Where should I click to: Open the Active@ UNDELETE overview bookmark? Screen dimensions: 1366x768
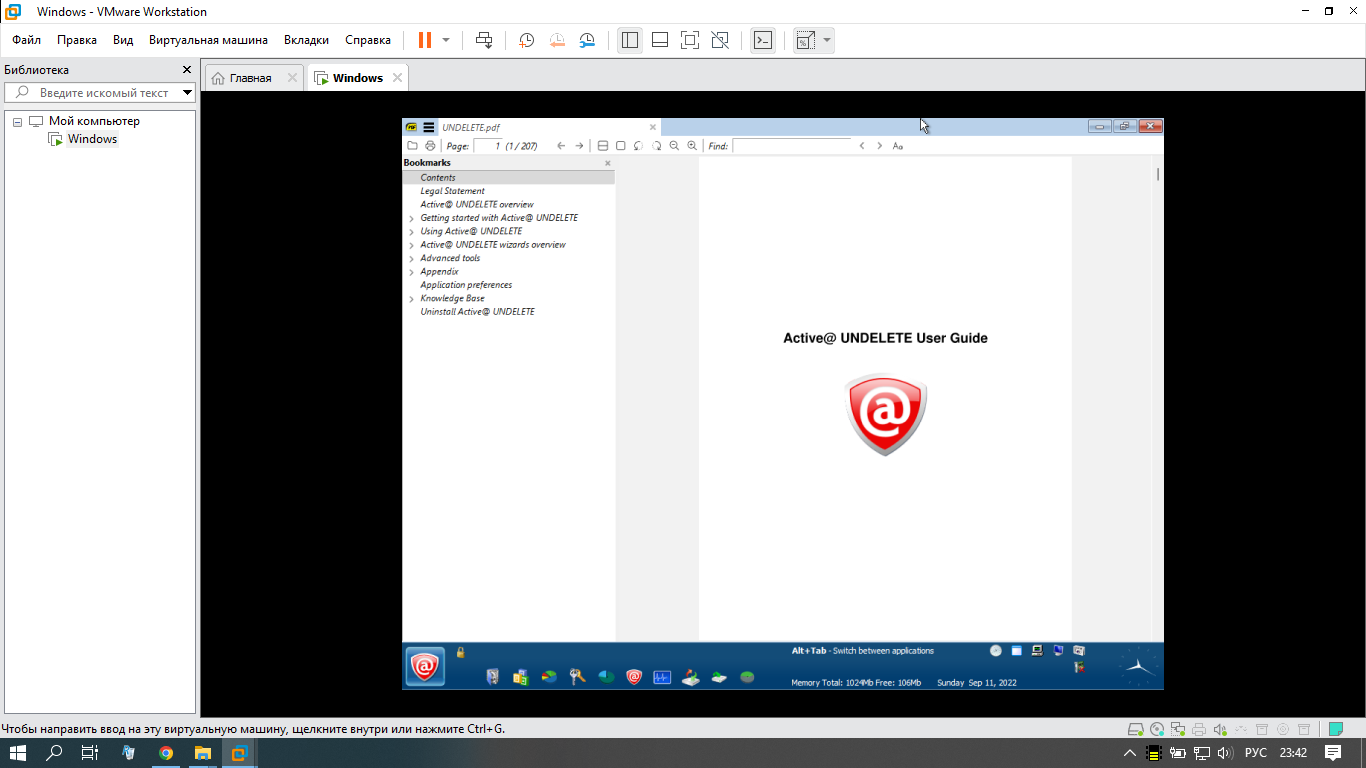pos(477,204)
